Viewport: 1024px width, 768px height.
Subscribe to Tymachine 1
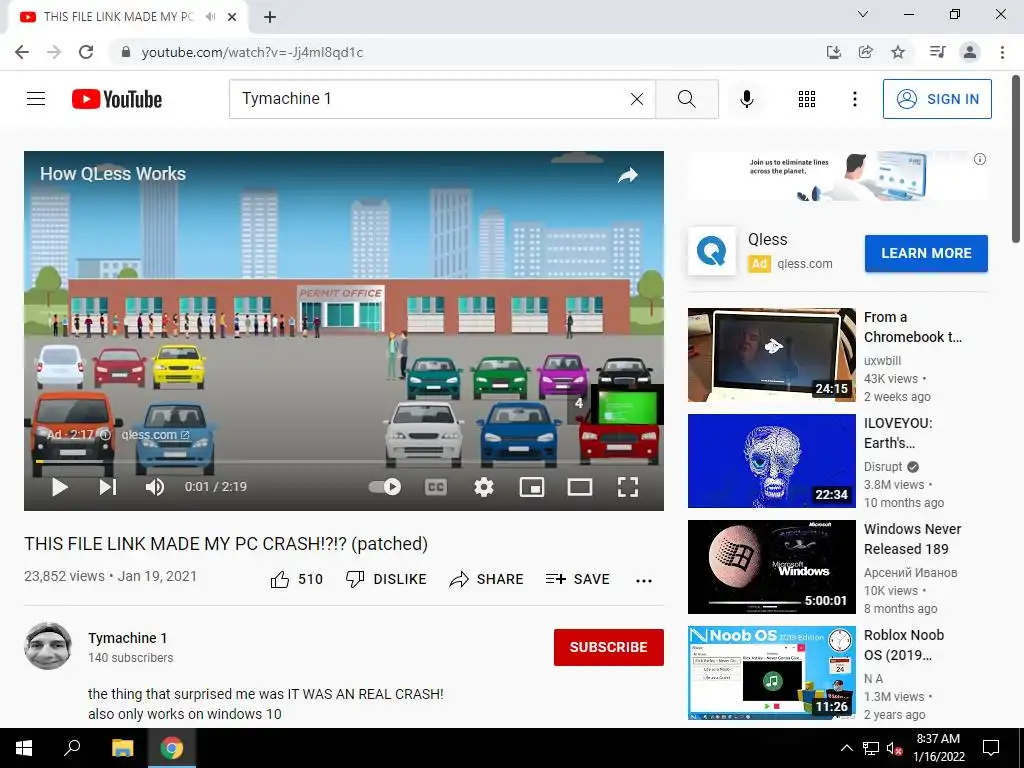click(609, 647)
